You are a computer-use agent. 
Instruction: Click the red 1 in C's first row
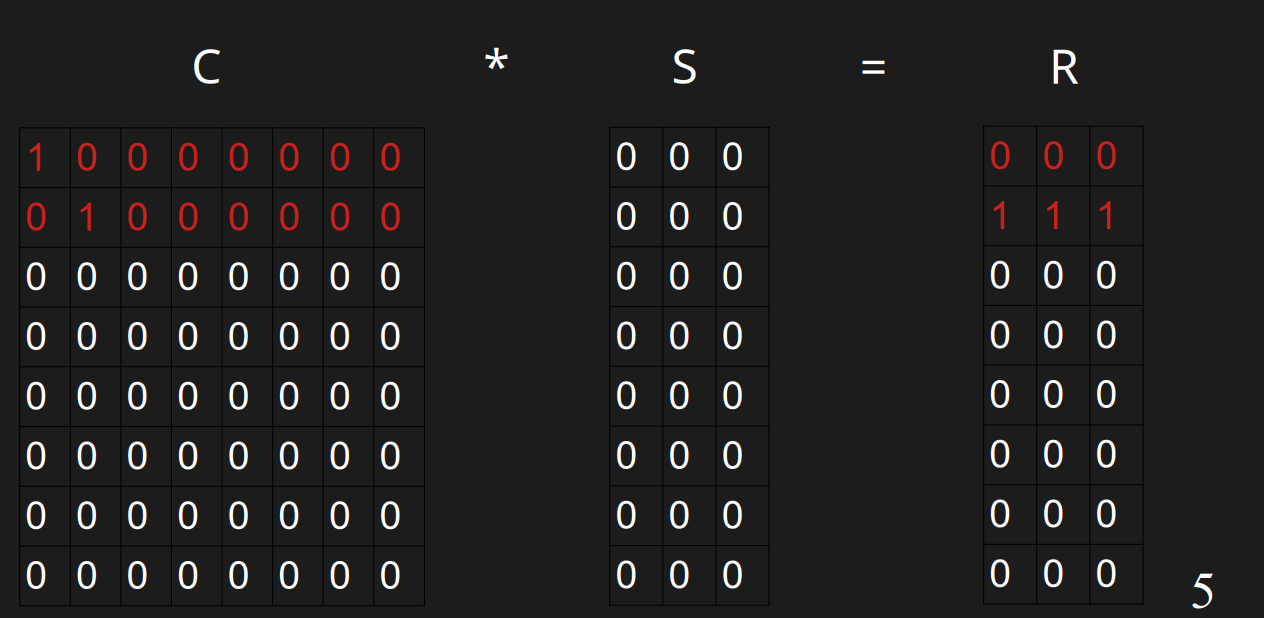[x=36, y=157]
